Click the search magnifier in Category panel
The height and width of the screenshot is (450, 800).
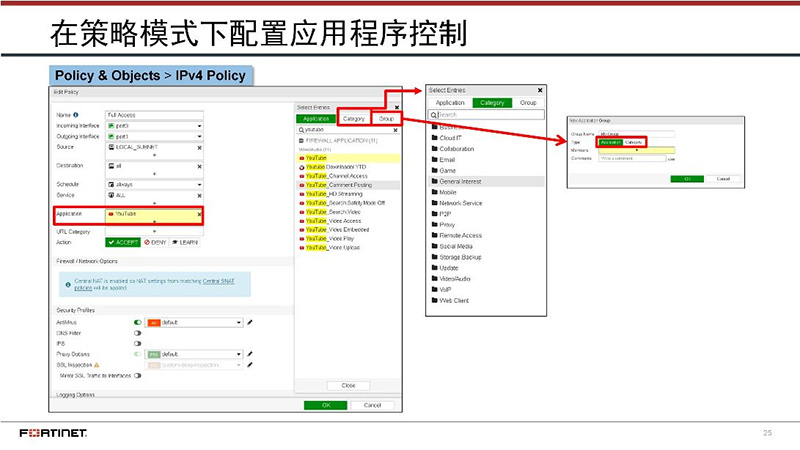click(434, 115)
